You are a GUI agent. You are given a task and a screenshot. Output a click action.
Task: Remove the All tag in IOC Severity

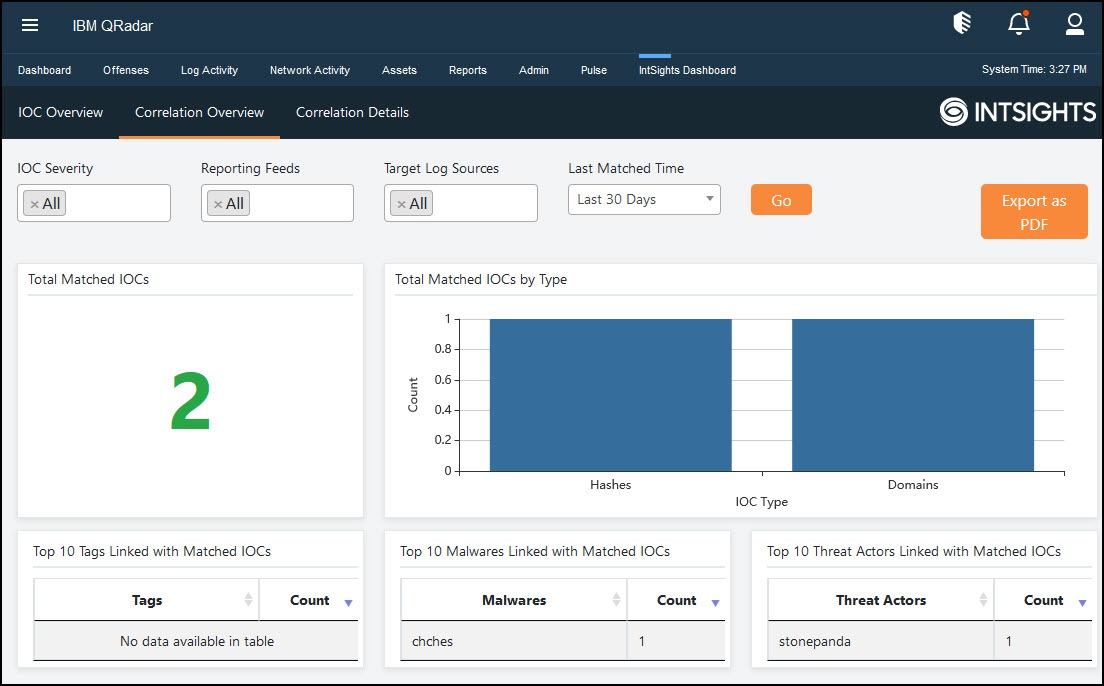coord(34,204)
